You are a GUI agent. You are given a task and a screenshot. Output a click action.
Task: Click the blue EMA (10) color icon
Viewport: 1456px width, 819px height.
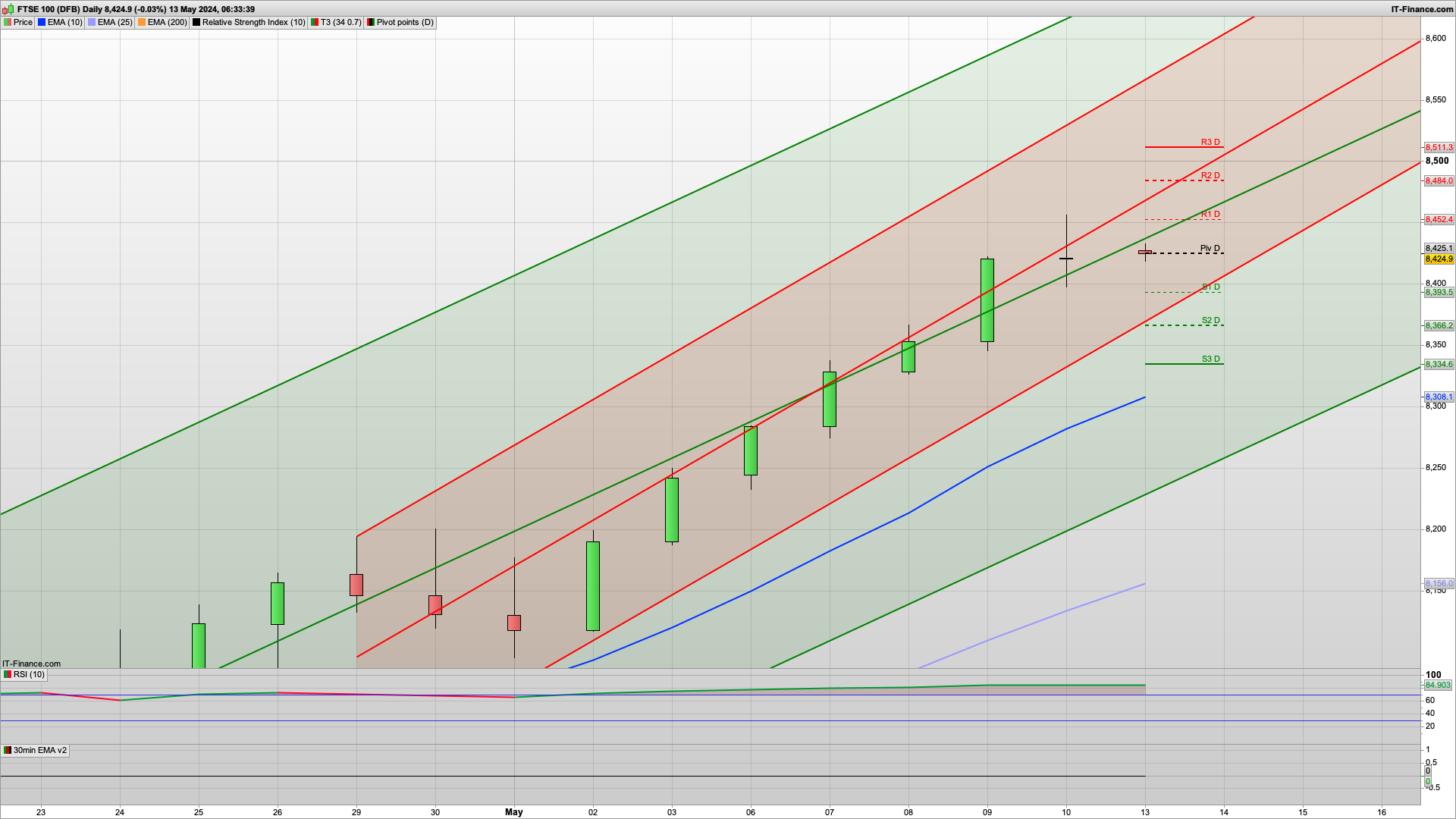[42, 23]
